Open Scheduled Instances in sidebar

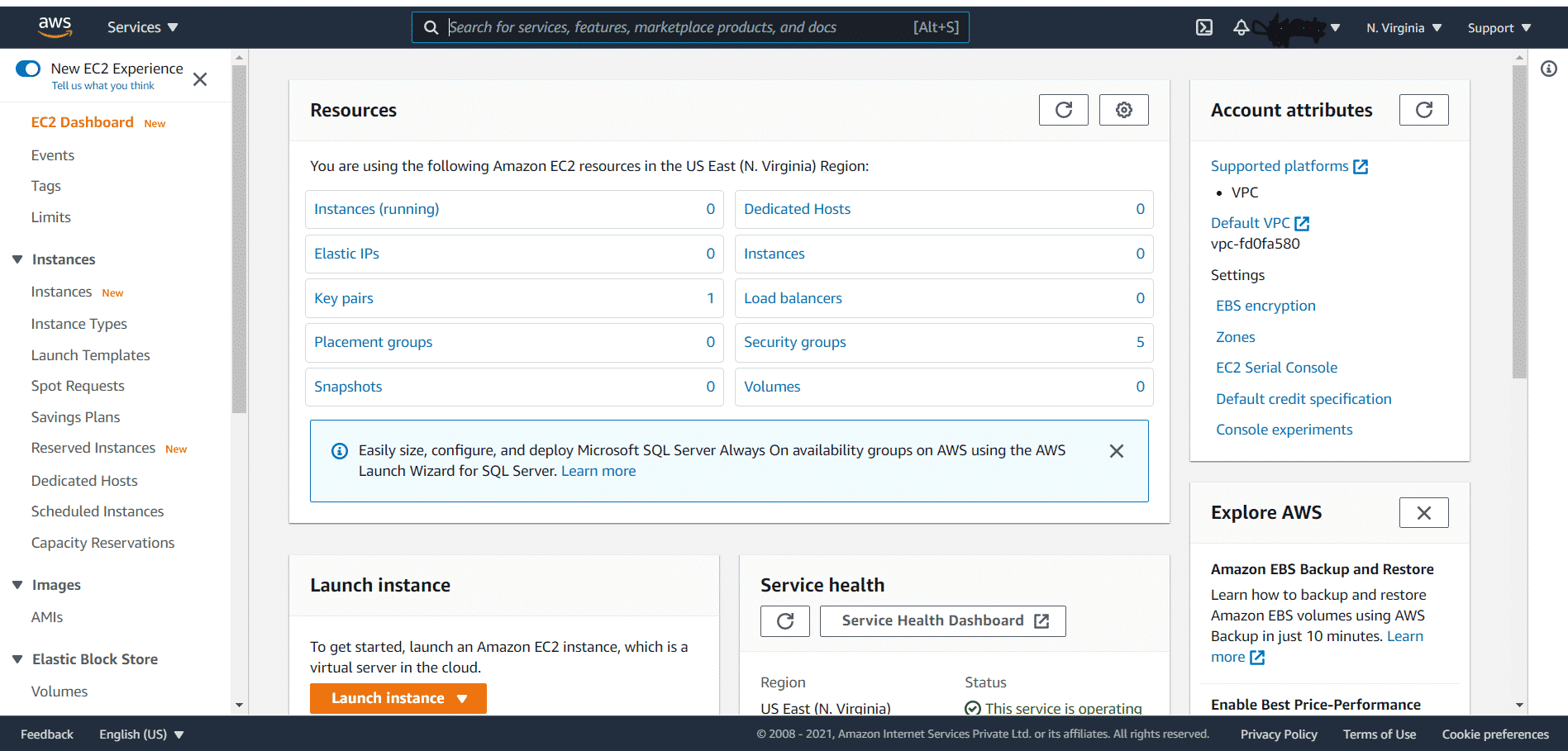tap(98, 511)
